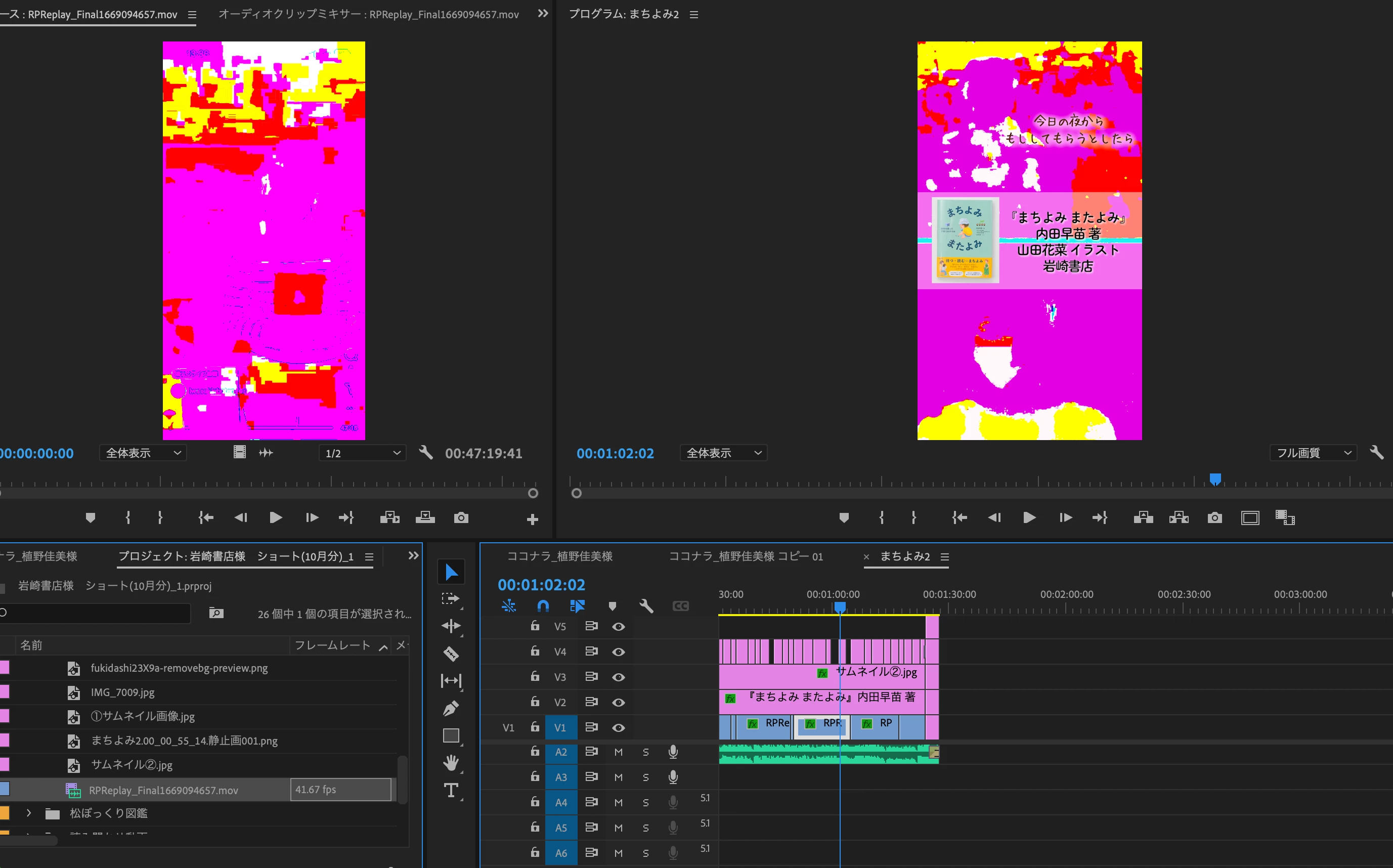Step forward one frame in Program monitor
1393x868 pixels.
(x=1065, y=518)
